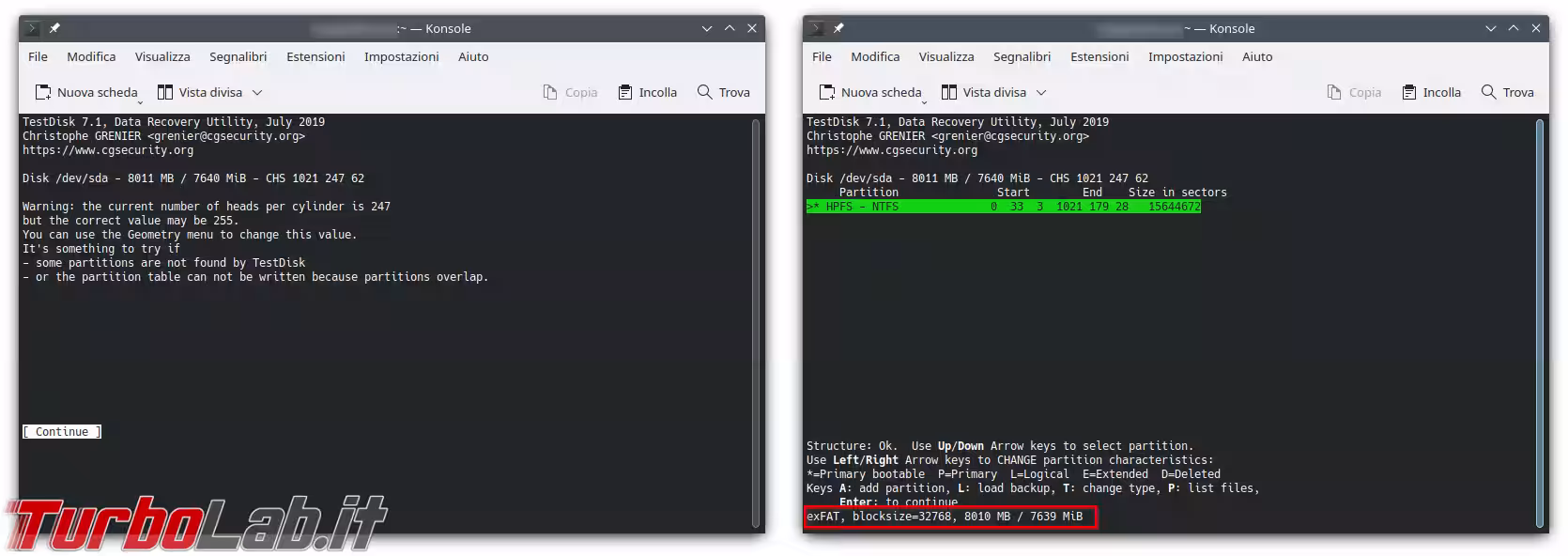The height and width of the screenshot is (556, 1568).
Task: Open Visualizza menu in right Konsole window
Action: (946, 56)
